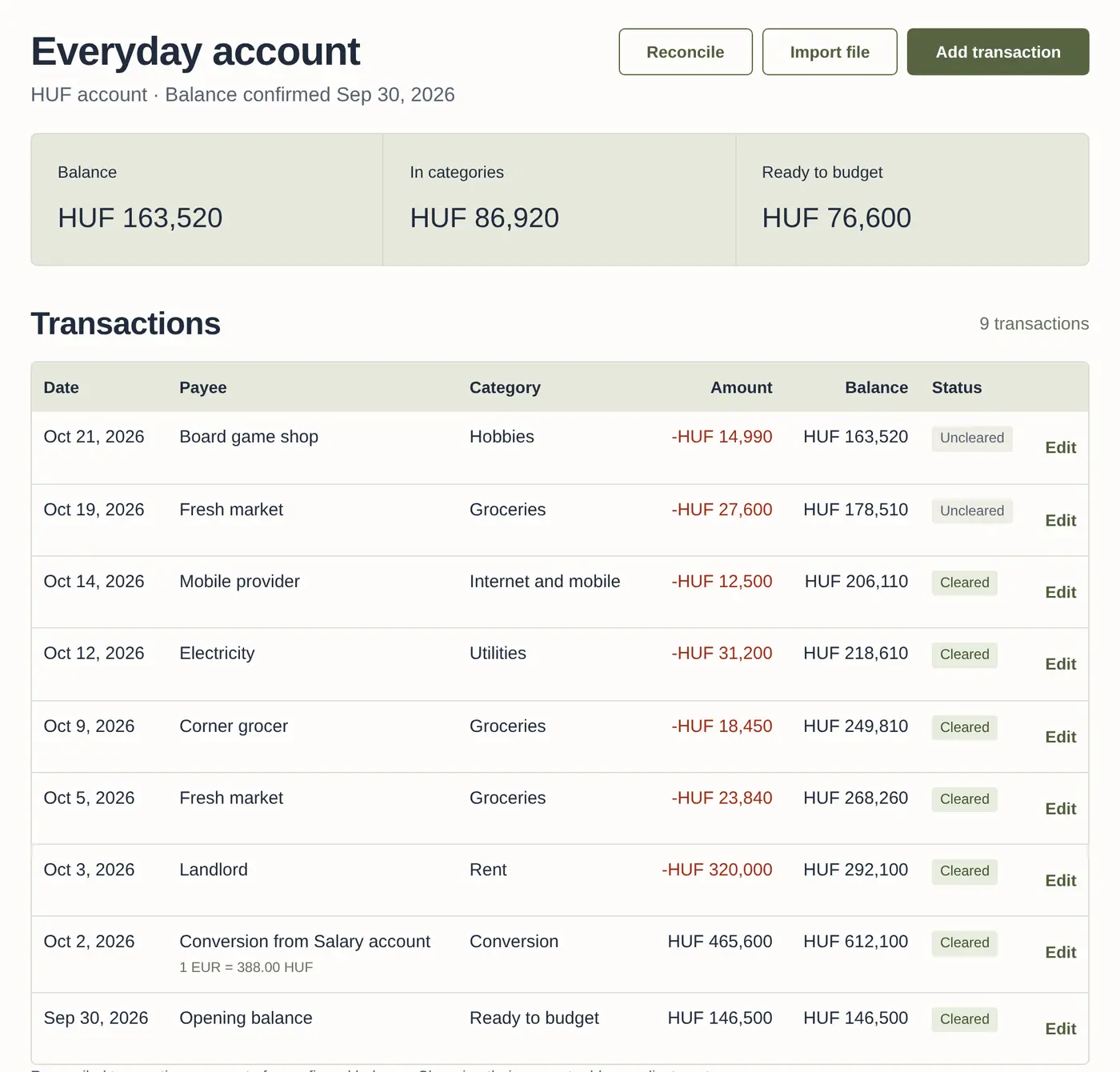
Task: Select the Cleared status on Mobile provider row
Action: point(965,583)
